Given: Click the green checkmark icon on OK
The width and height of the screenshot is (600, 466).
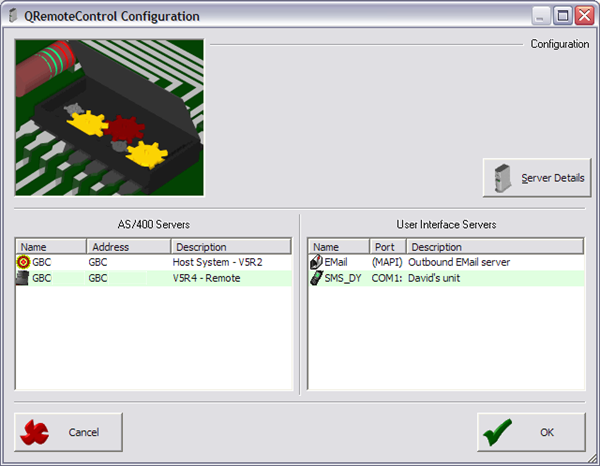Looking at the screenshot, I should 498,432.
